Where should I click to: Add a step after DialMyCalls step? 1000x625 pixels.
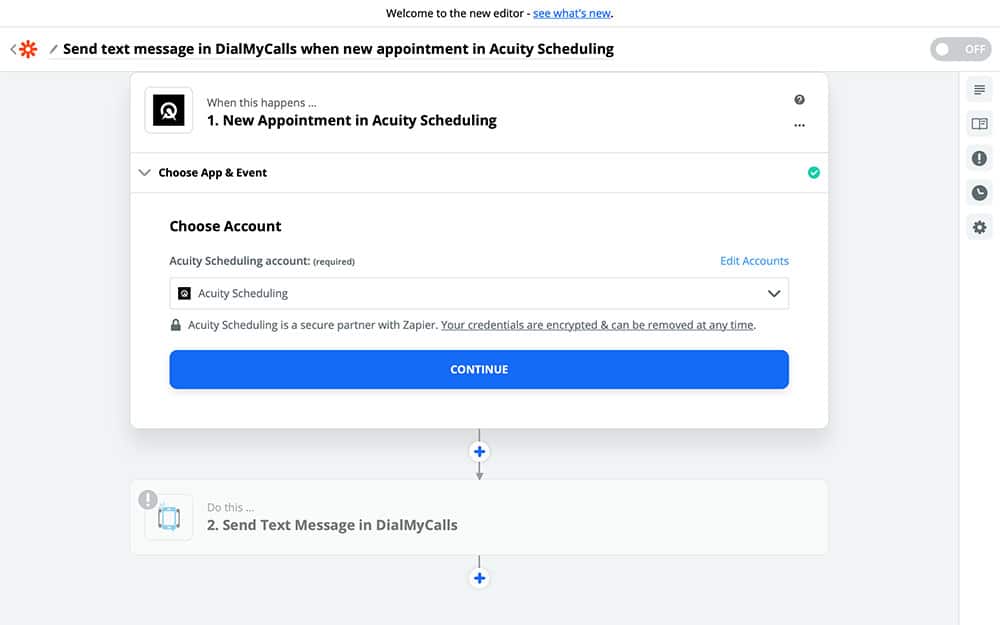(x=479, y=578)
